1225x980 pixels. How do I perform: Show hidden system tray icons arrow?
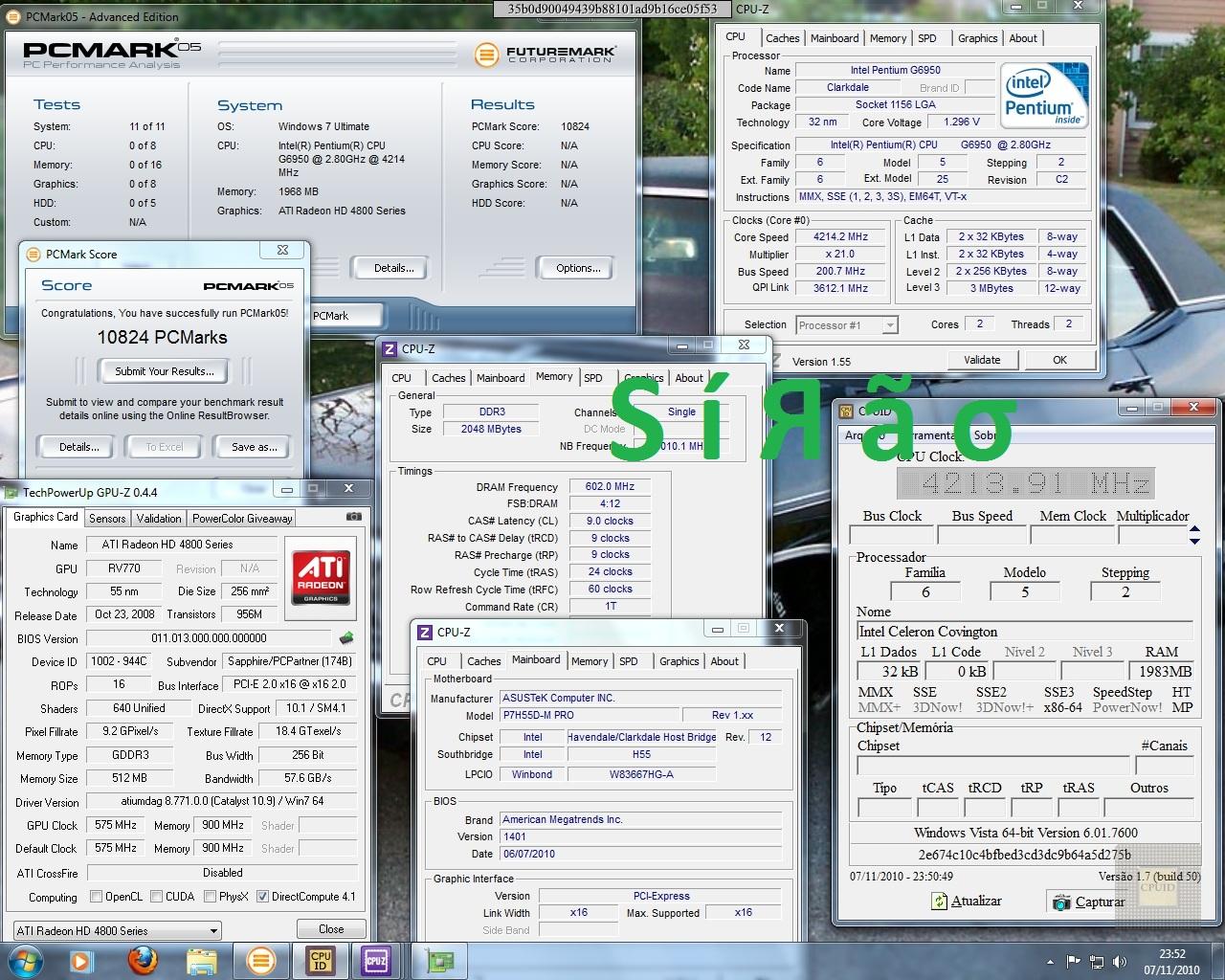click(1051, 961)
